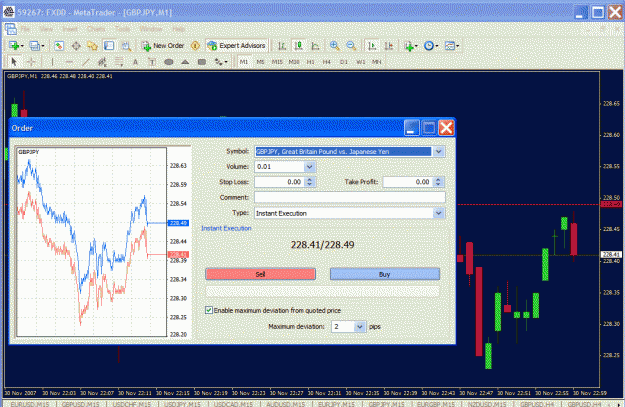625x407 pixels.
Task: Click the red Sell button
Action: [260, 274]
